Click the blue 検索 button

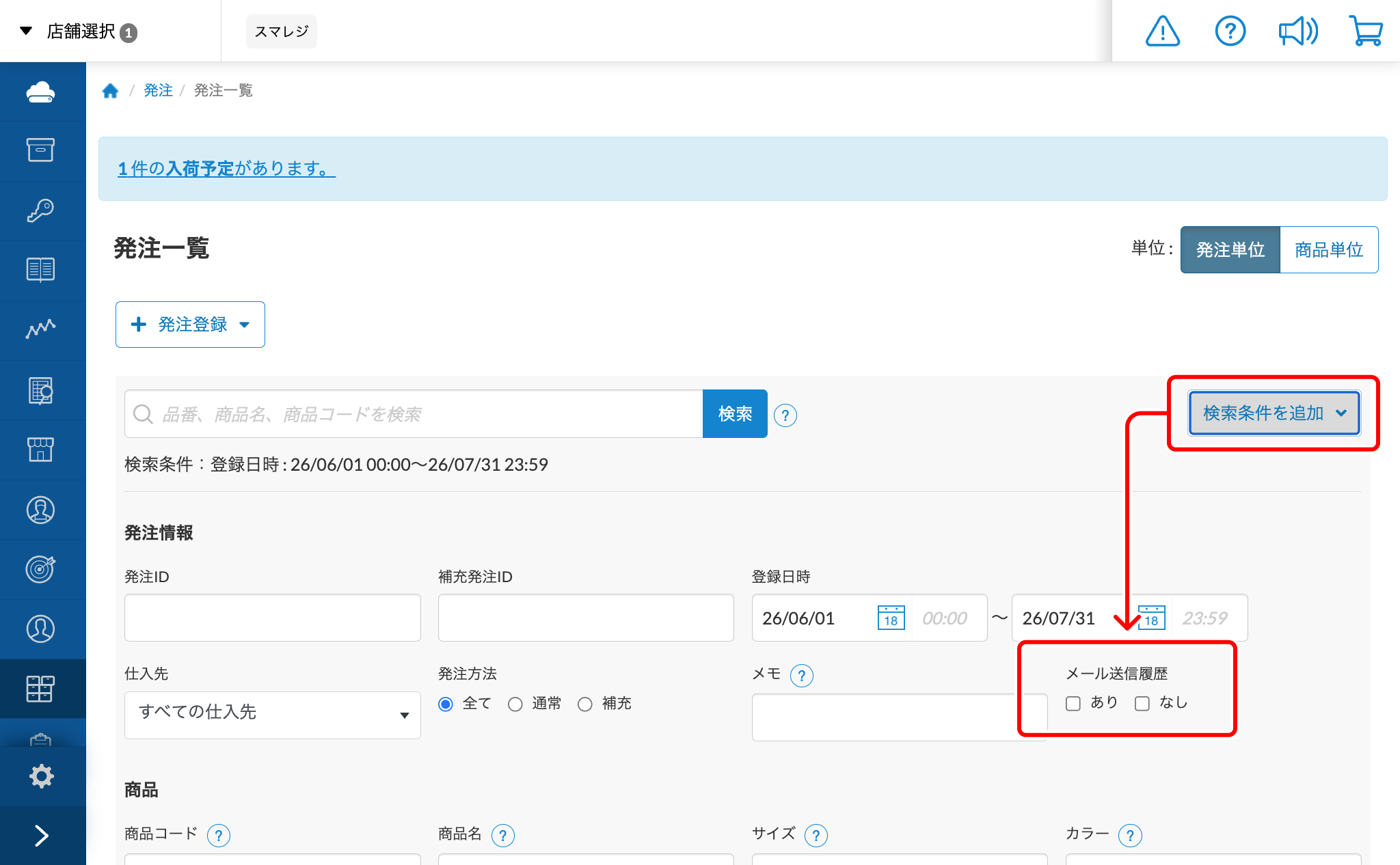735,414
